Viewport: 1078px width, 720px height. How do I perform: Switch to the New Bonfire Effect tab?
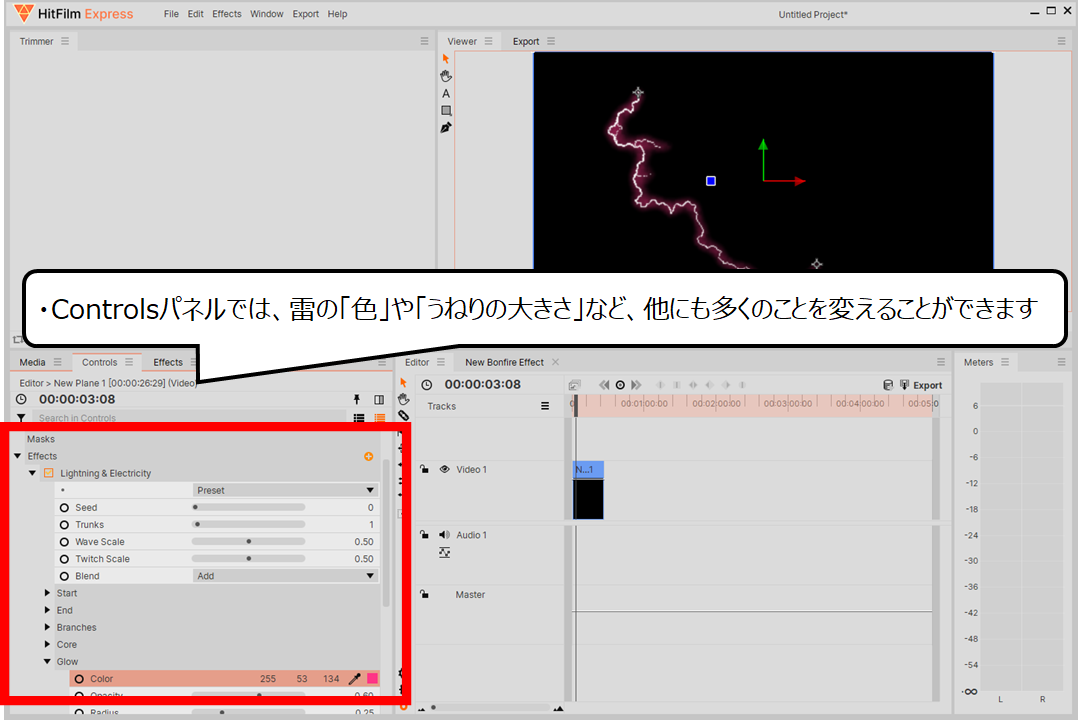[504, 362]
